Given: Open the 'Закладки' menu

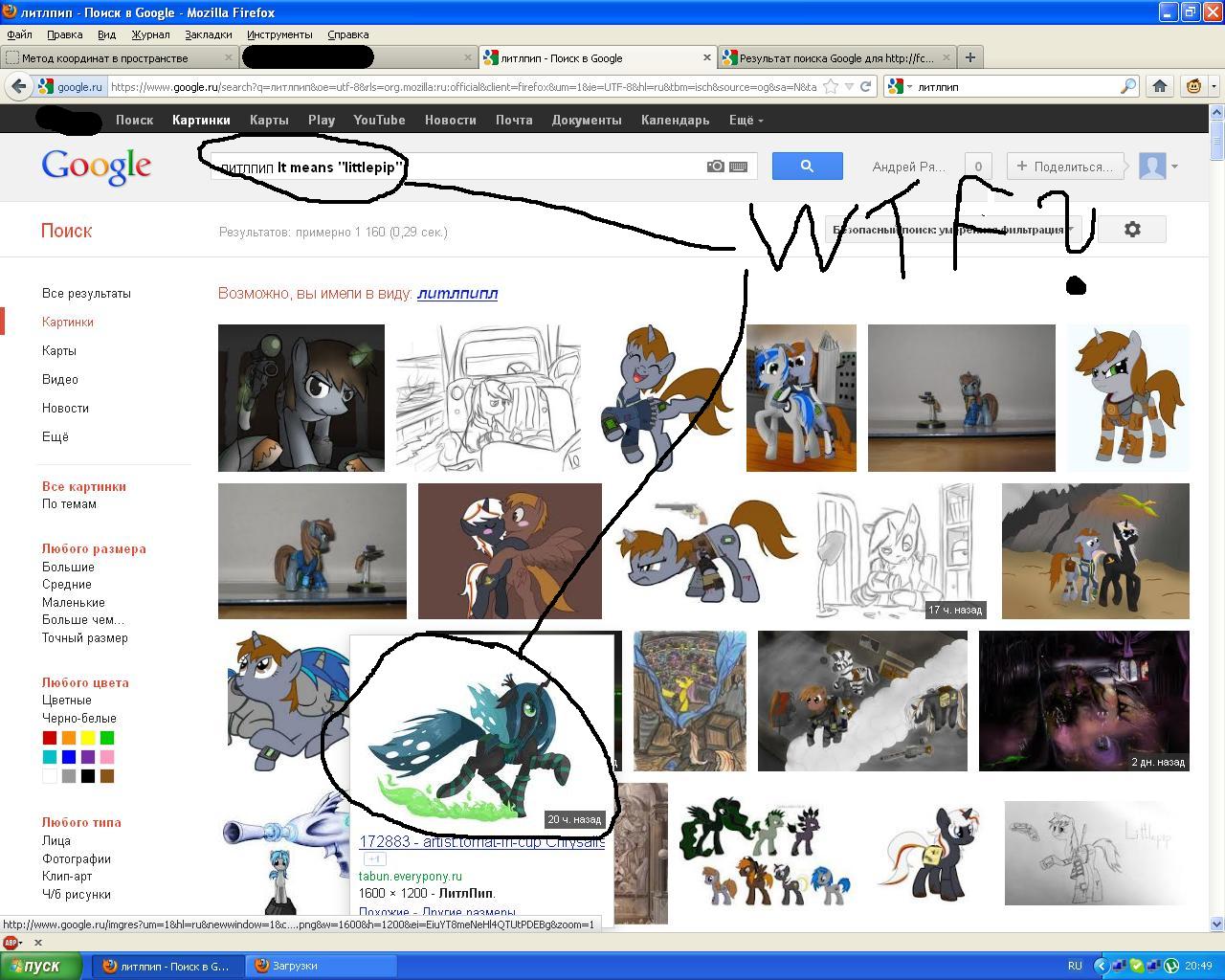Looking at the screenshot, I should (x=208, y=34).
